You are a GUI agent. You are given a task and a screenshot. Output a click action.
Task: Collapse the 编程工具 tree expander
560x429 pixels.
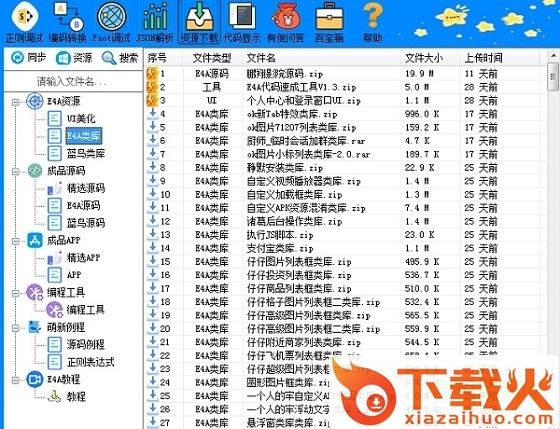[15, 293]
